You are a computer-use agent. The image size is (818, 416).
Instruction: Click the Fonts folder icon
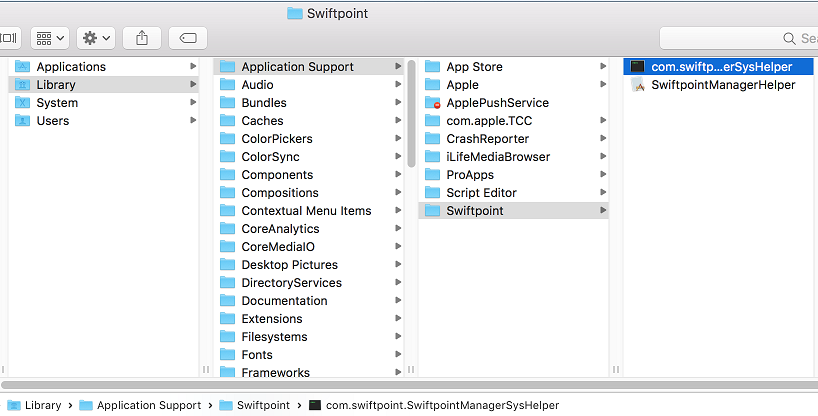pos(227,354)
